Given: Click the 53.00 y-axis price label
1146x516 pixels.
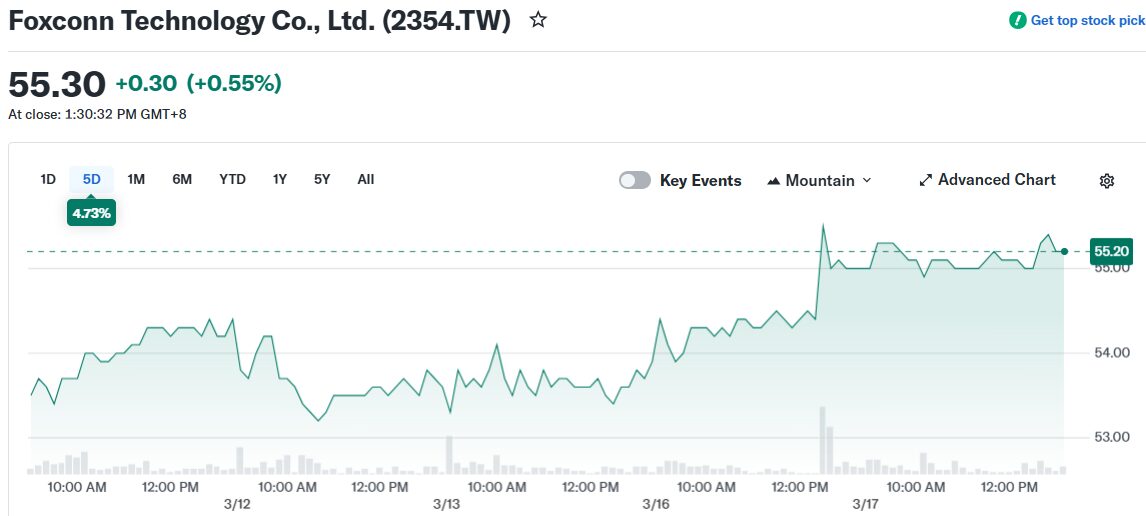Looking at the screenshot, I should pos(1111,438).
